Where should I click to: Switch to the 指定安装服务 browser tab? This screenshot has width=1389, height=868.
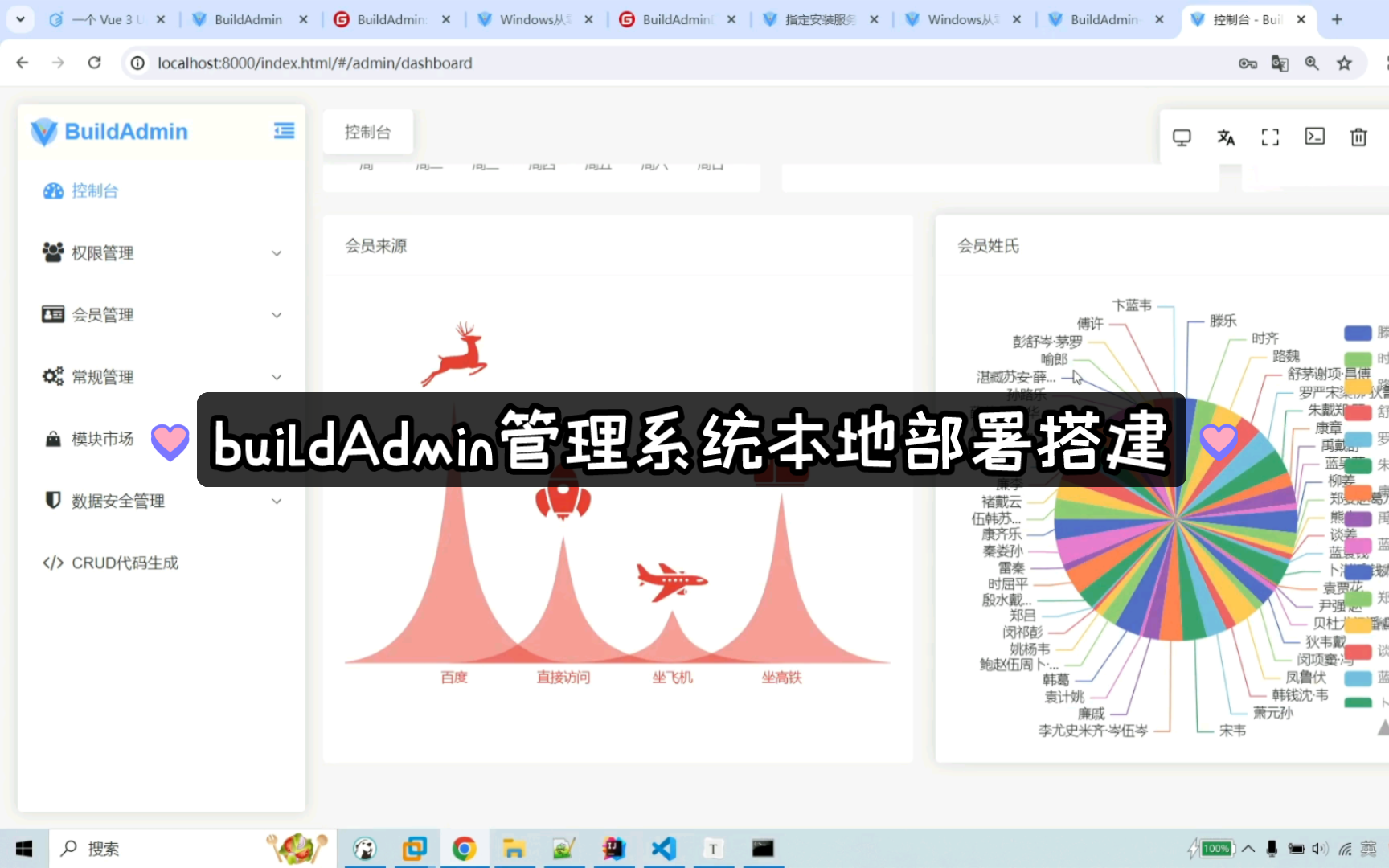point(820,19)
